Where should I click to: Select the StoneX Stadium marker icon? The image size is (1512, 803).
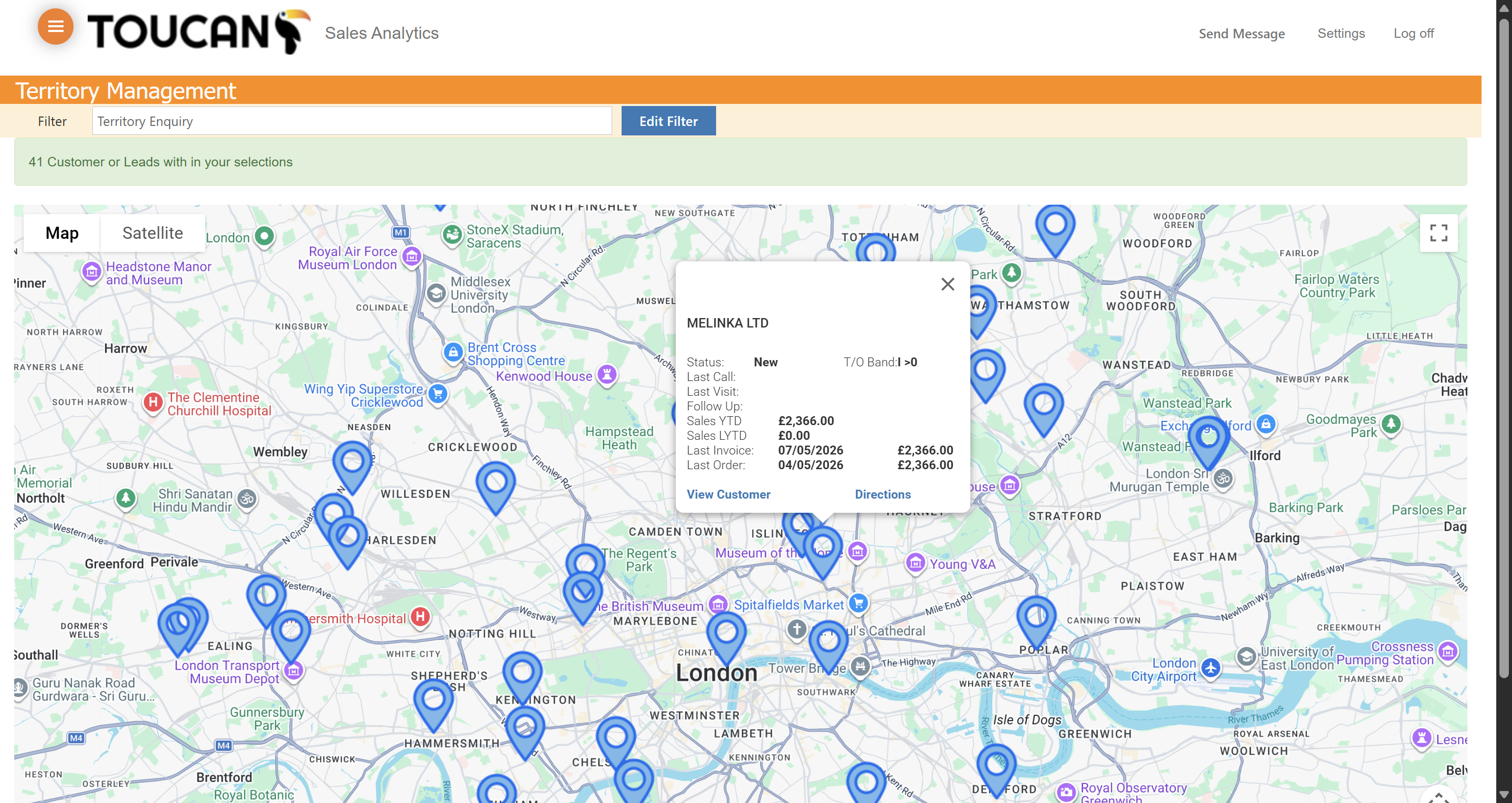pos(452,235)
